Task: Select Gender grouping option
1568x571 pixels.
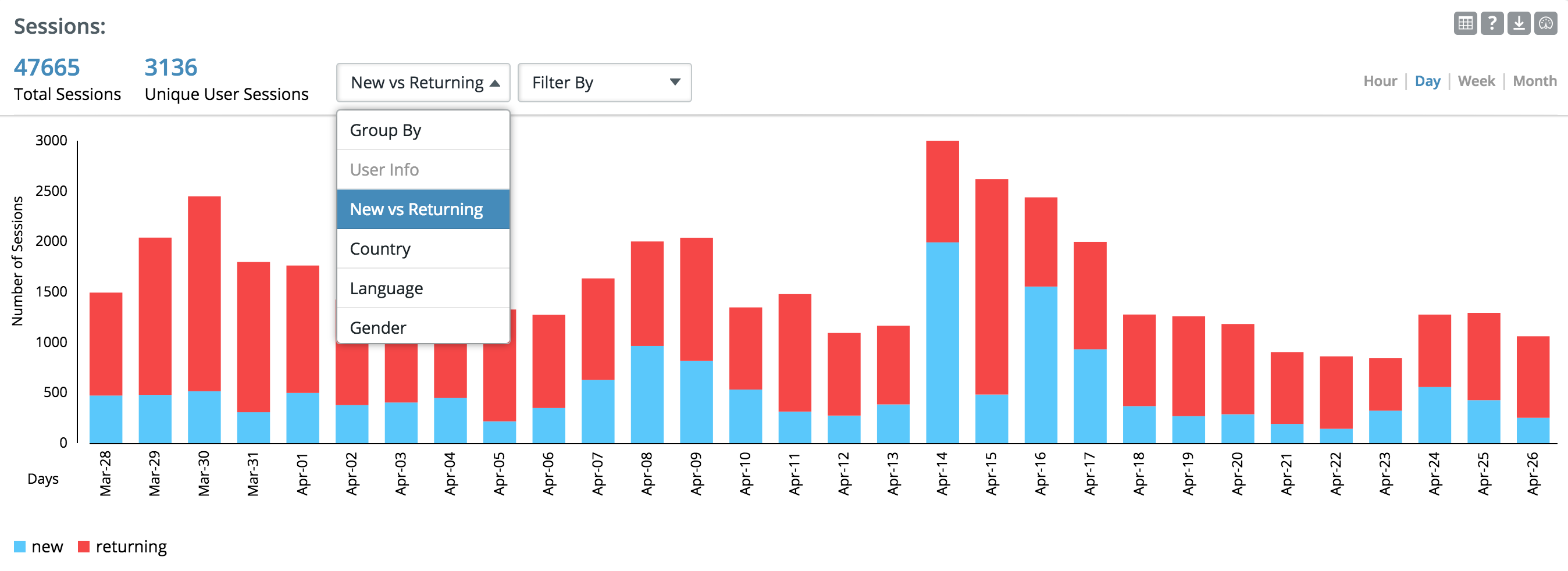Action: (423, 327)
